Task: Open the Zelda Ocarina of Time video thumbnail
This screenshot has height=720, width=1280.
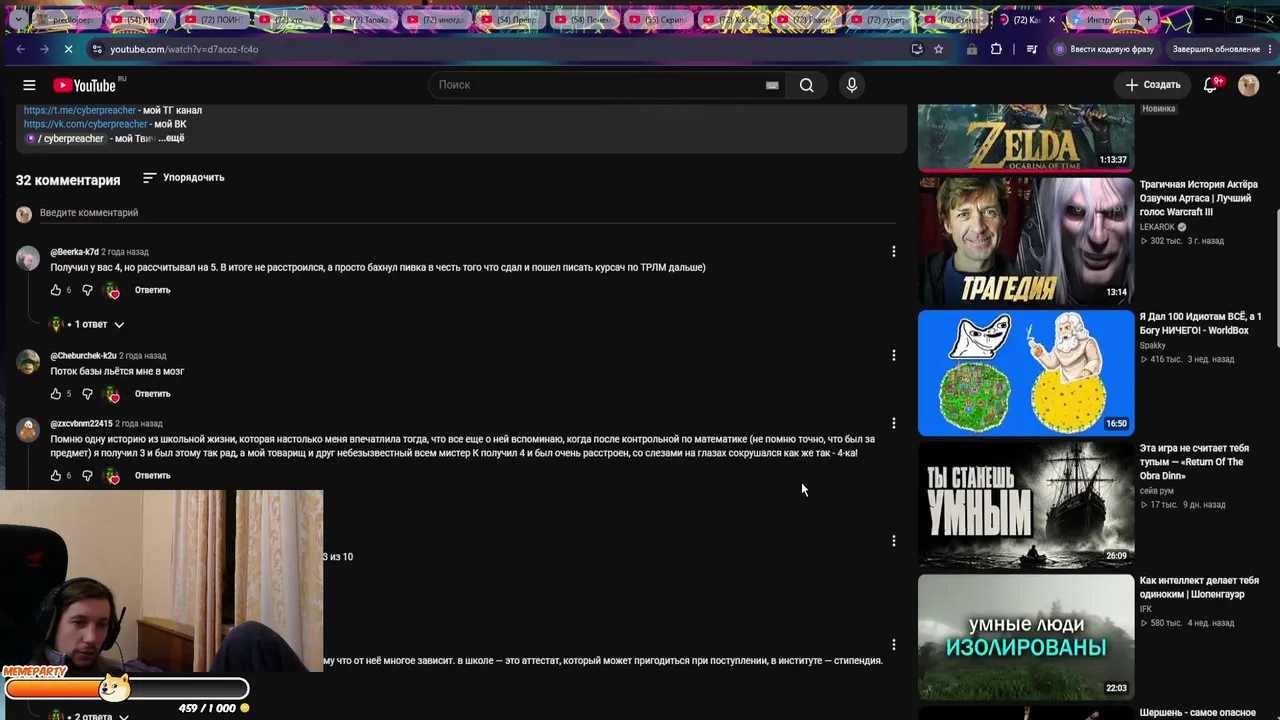Action: (1026, 137)
